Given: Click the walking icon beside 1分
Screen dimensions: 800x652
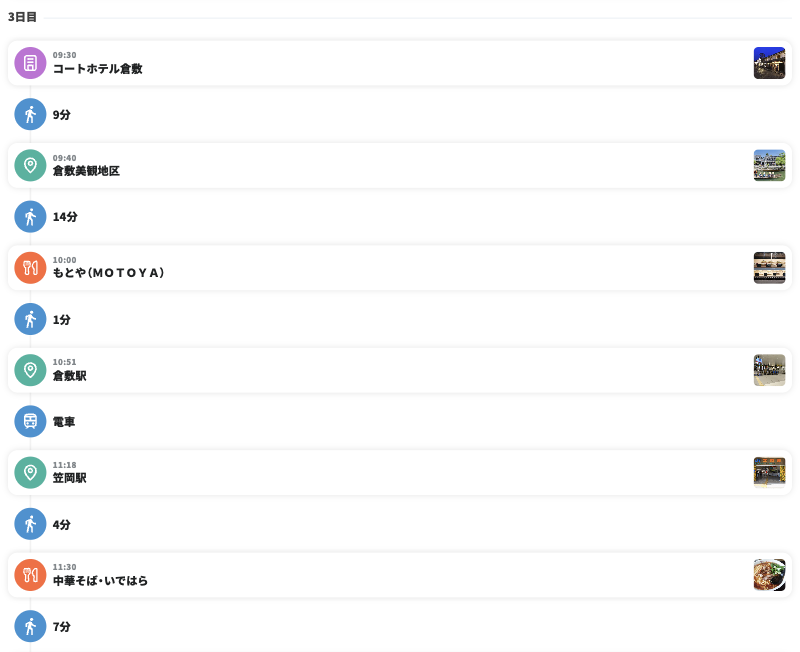Looking at the screenshot, I should 30,319.
